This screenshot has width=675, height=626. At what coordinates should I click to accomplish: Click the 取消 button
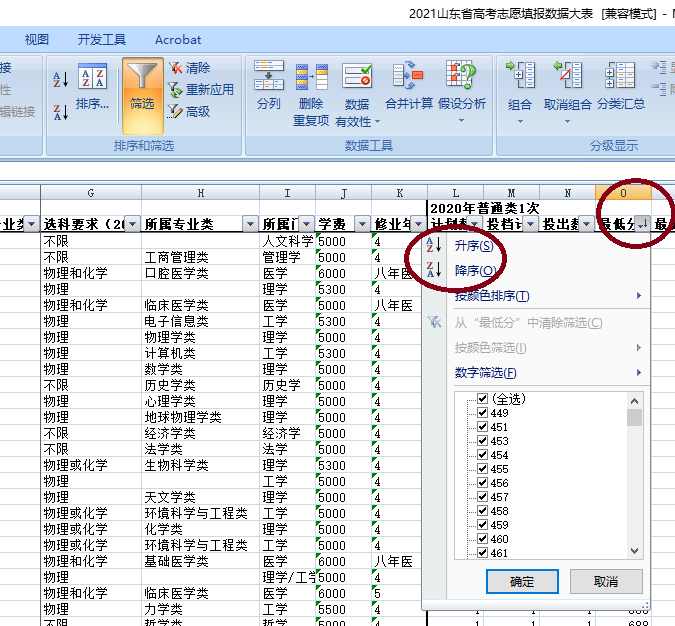click(x=606, y=582)
